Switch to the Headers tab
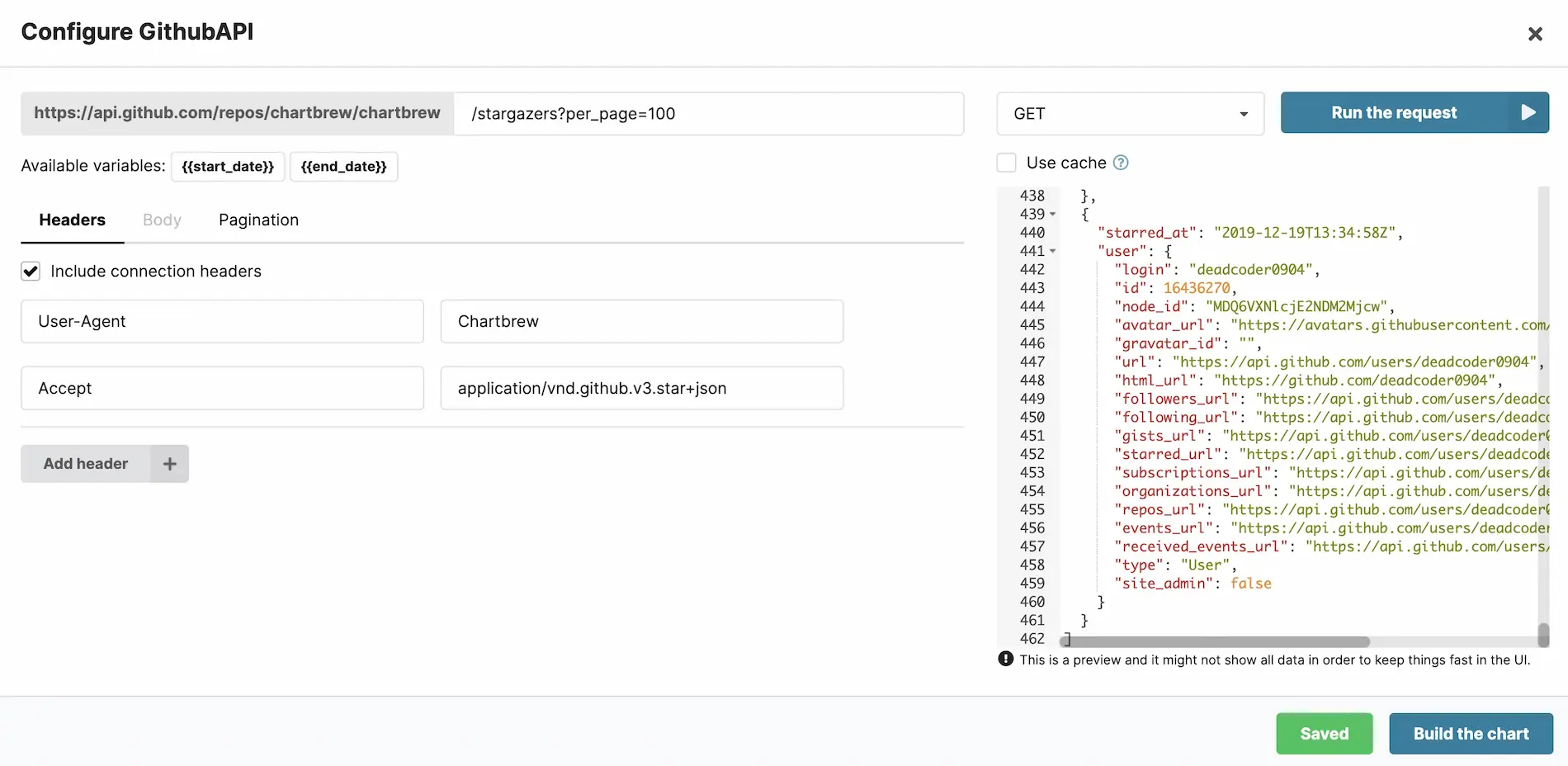Viewport: 1568px width, 766px height. [73, 220]
